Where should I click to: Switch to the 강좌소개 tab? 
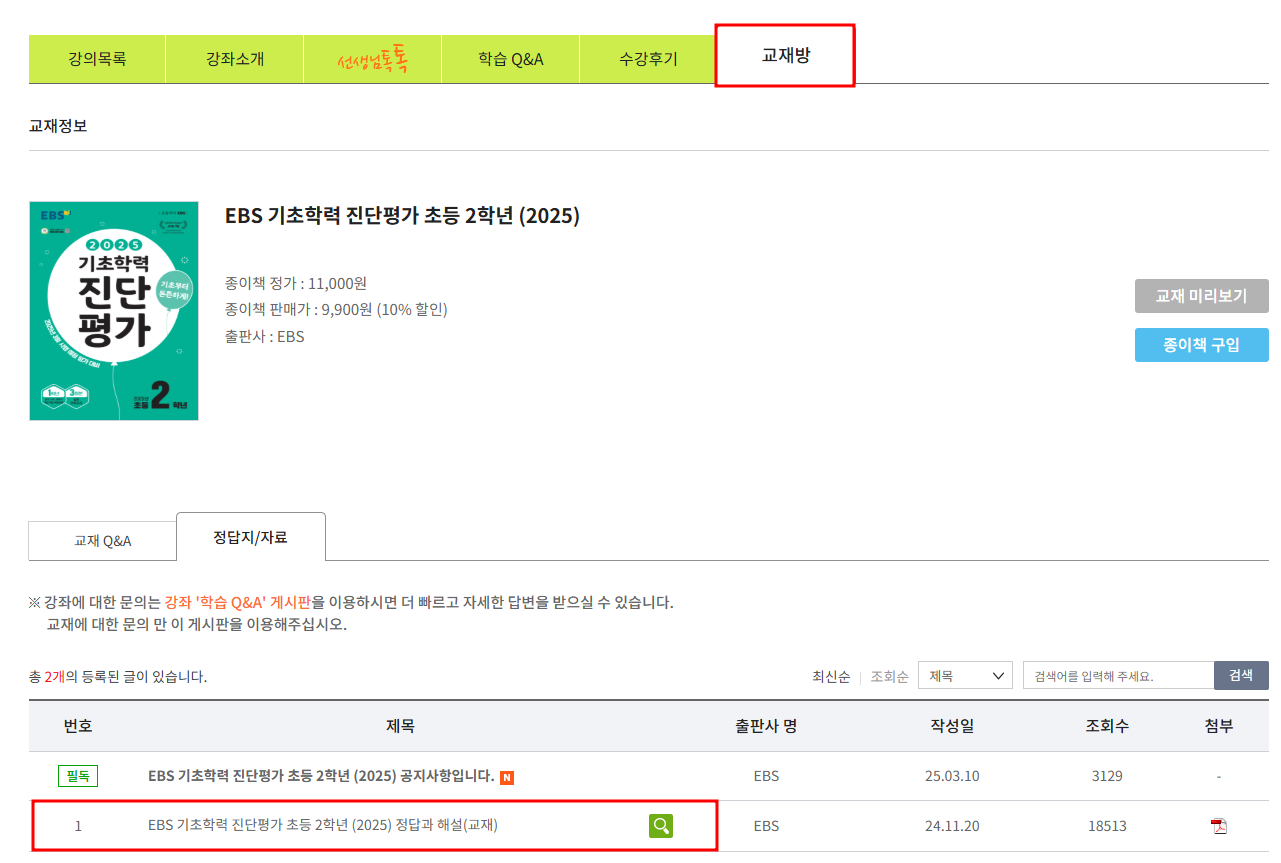[x=235, y=59]
